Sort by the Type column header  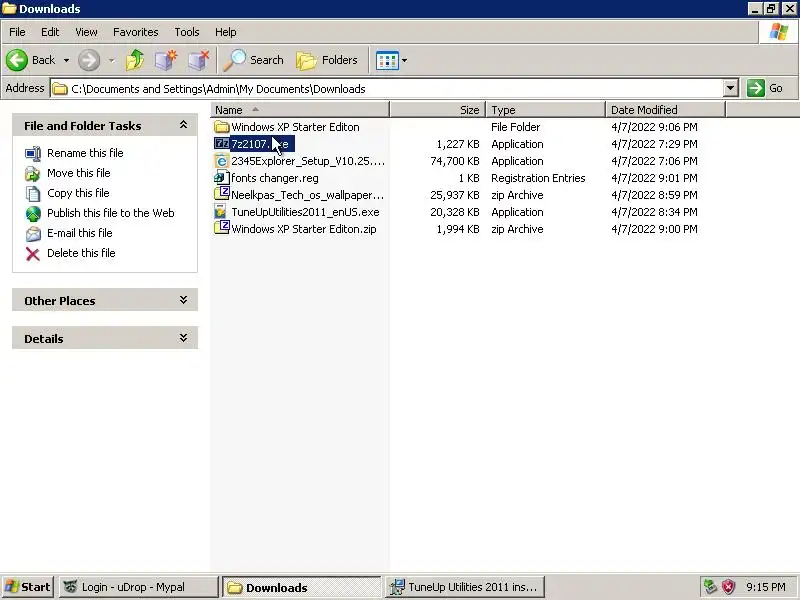coord(545,110)
